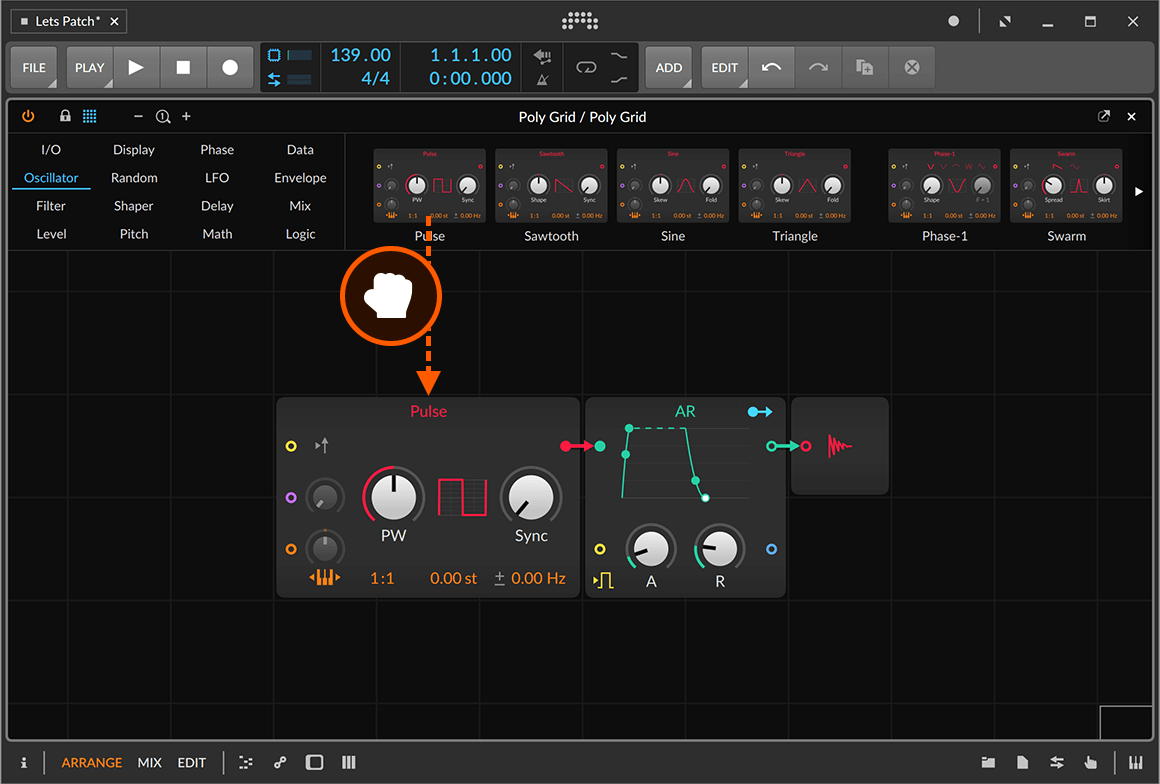Toggle the Poly Grid power button

pos(28,117)
